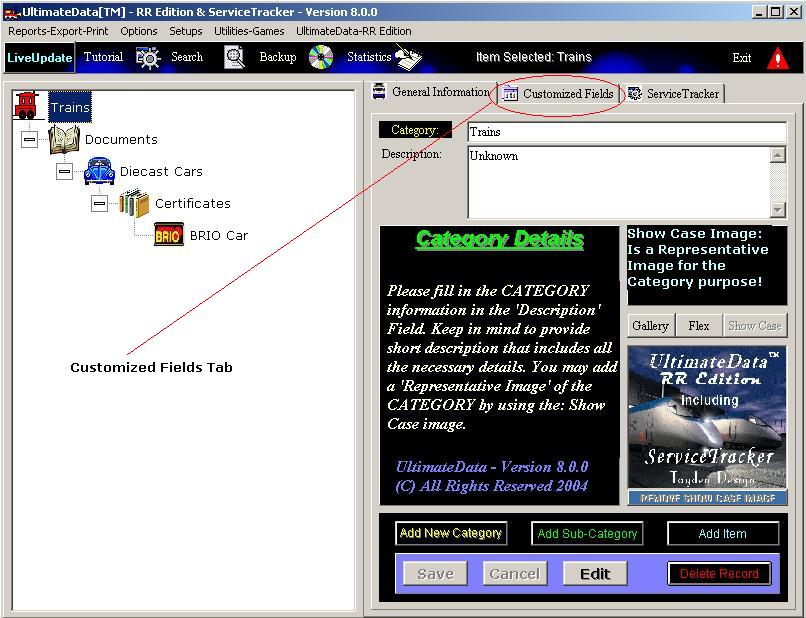Click the Backup CD disc icon
This screenshot has height=618, width=806.
[x=320, y=58]
